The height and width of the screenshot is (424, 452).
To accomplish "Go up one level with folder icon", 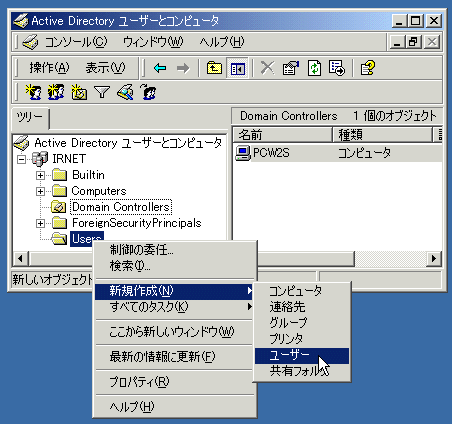I will (x=214, y=68).
